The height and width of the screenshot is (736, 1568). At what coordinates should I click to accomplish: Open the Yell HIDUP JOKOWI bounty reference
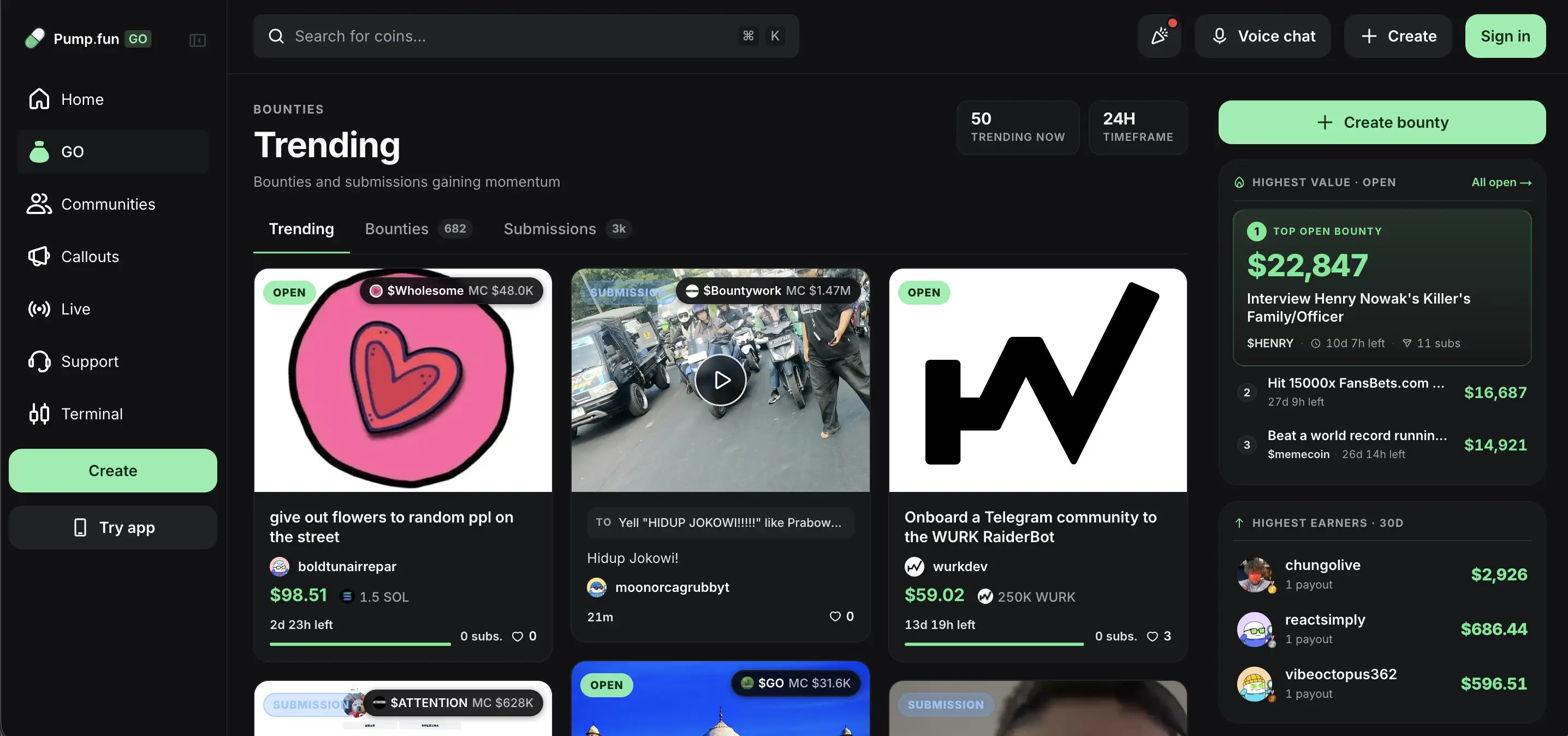coord(720,523)
